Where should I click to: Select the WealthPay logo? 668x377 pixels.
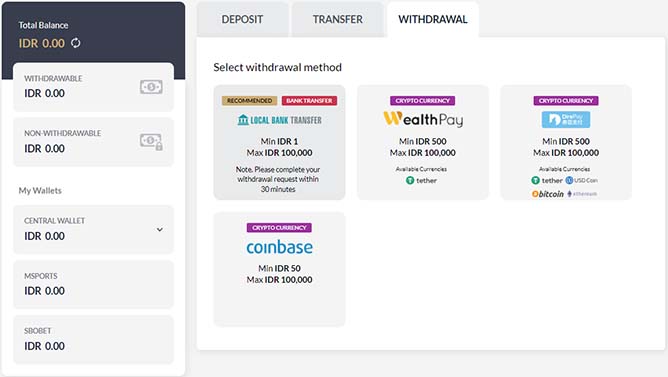pos(423,119)
